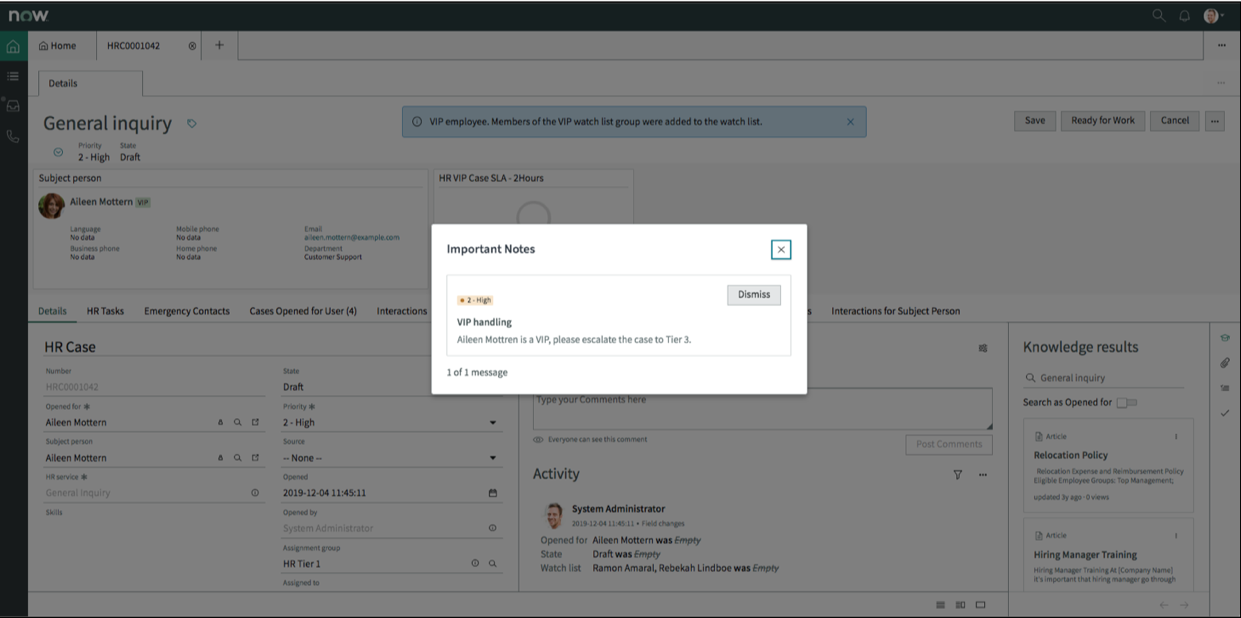This screenshot has height=618, width=1241.
Task: Open the Source dropdown
Action: [390, 458]
